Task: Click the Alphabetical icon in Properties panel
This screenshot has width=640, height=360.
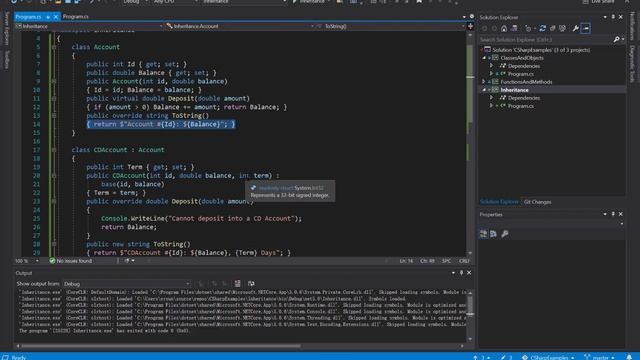Action: (493, 234)
